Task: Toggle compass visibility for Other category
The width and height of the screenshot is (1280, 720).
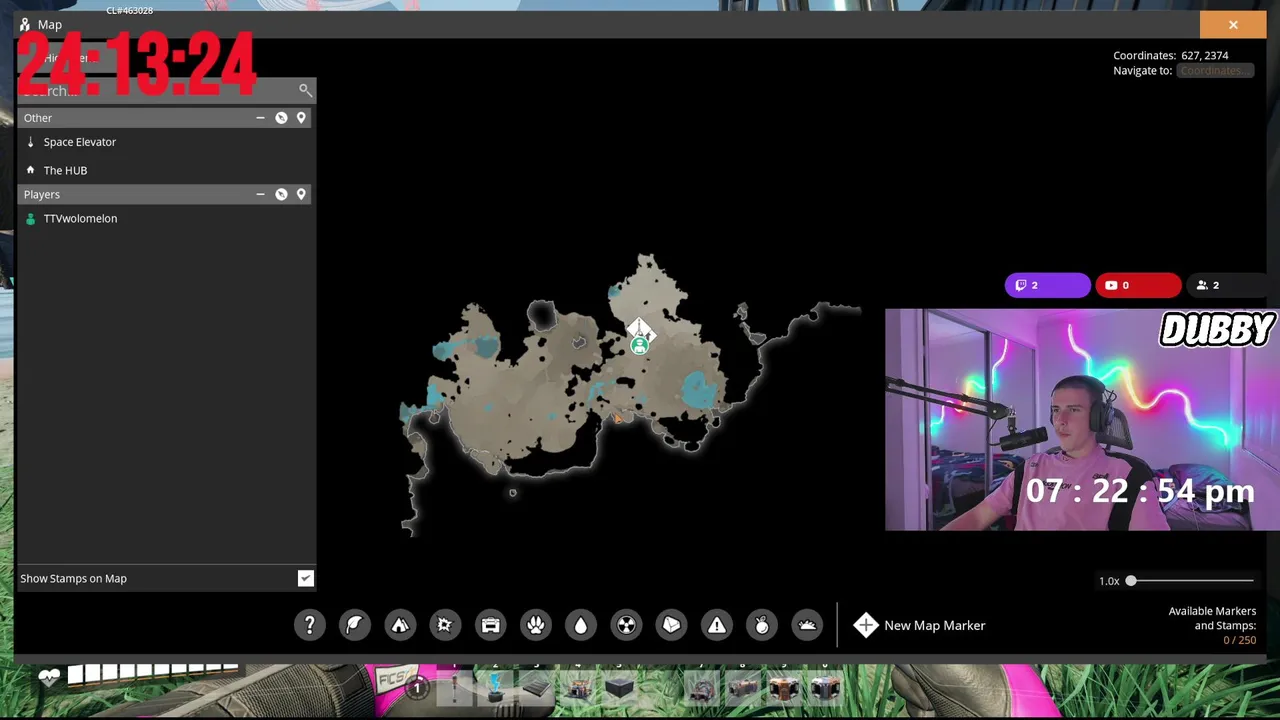Action: 281,118
